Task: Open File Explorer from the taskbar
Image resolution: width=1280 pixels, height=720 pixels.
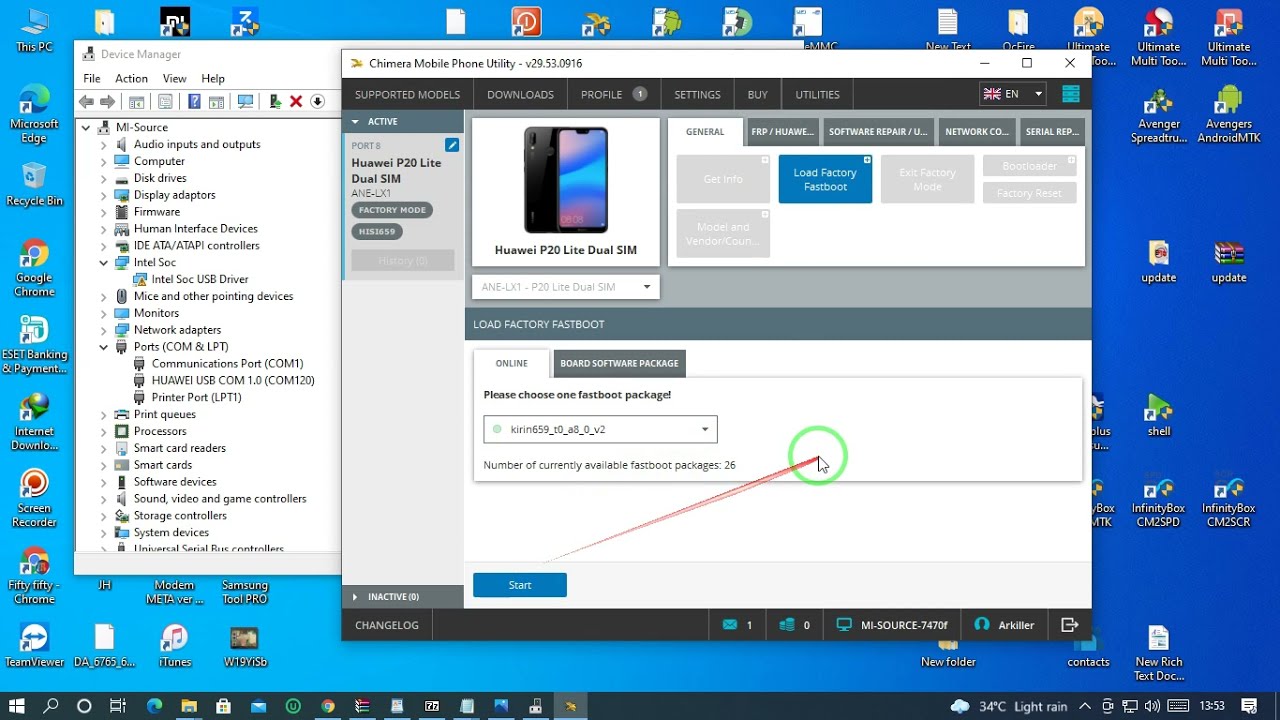Action: 188,706
